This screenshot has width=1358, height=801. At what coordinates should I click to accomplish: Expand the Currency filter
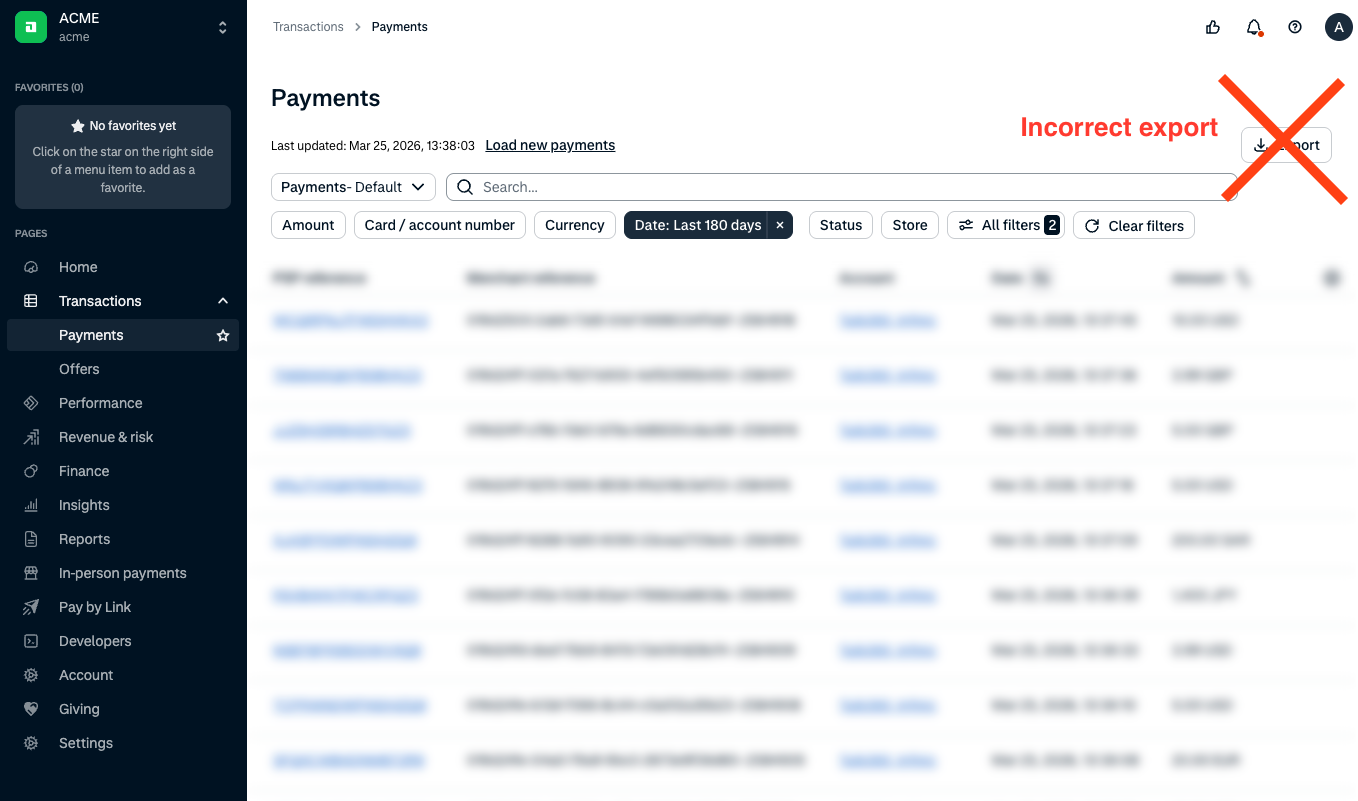[574, 225]
